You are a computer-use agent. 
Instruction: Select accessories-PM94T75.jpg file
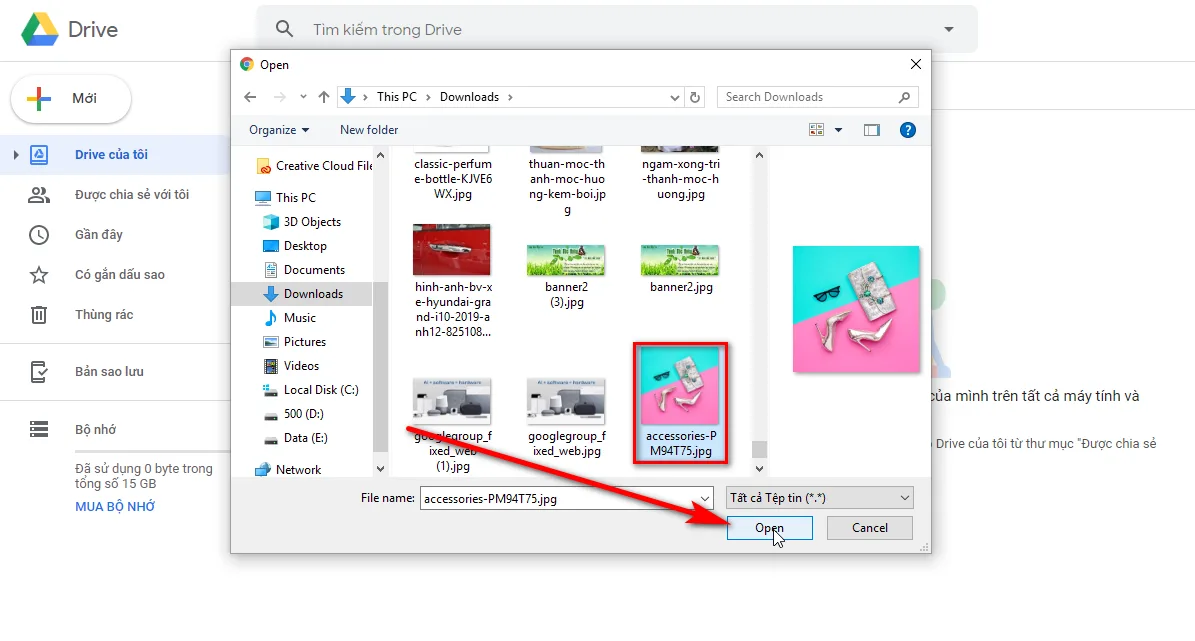(681, 402)
